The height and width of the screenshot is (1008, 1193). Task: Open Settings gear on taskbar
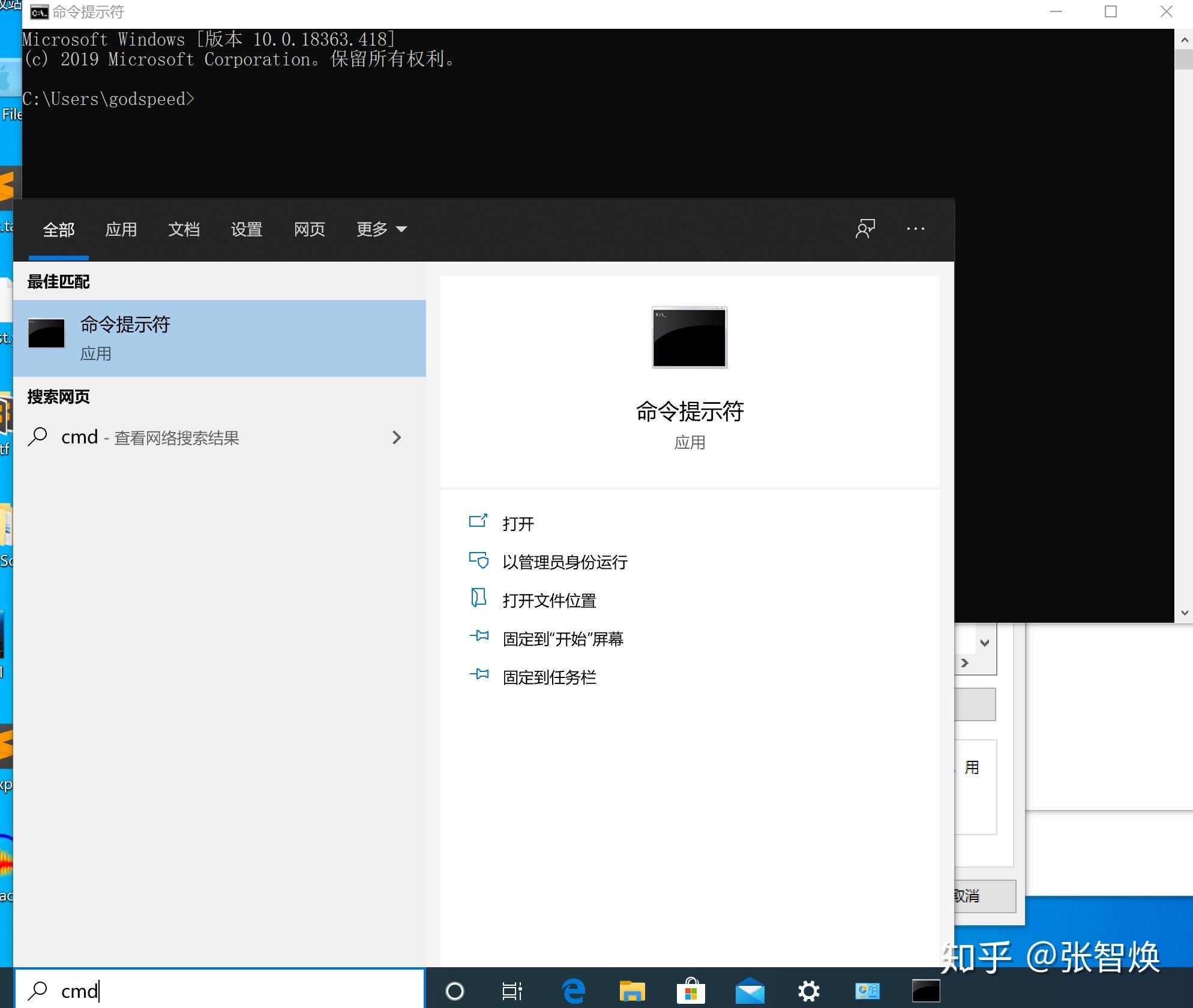tap(809, 991)
